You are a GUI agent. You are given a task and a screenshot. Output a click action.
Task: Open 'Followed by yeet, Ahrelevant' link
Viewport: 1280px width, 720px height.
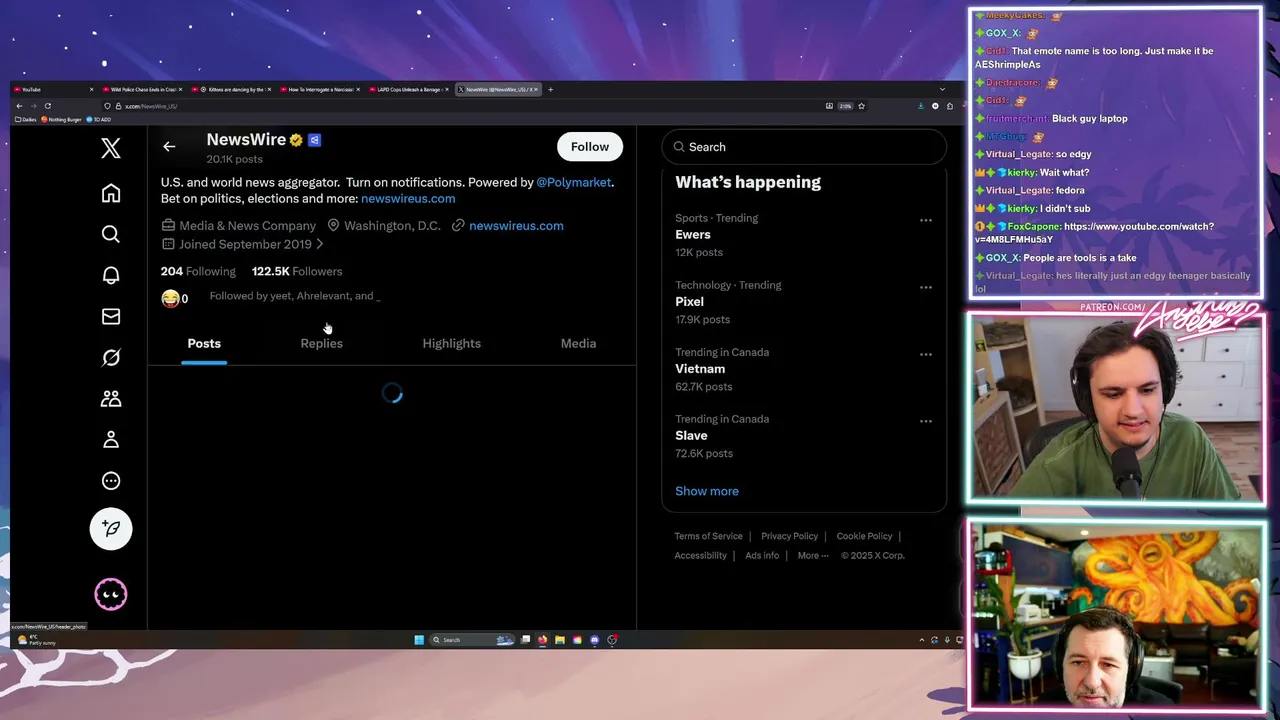(x=295, y=296)
